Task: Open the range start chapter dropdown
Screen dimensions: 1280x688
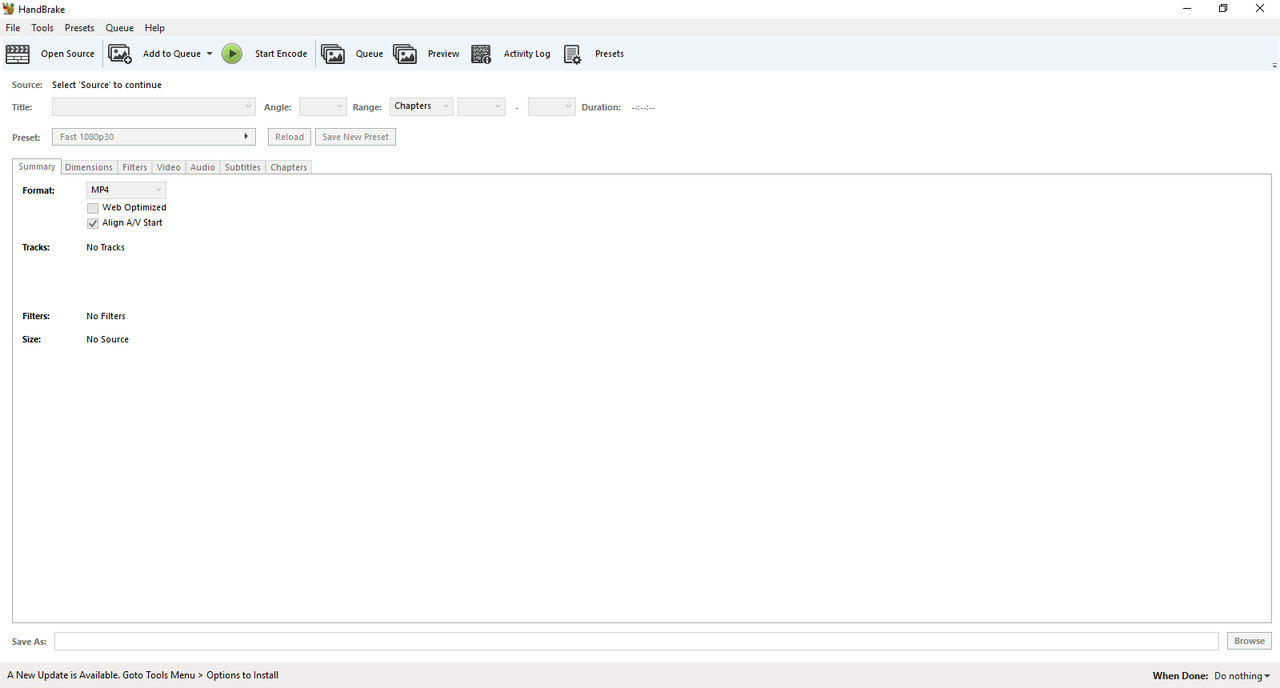Action: pos(481,106)
